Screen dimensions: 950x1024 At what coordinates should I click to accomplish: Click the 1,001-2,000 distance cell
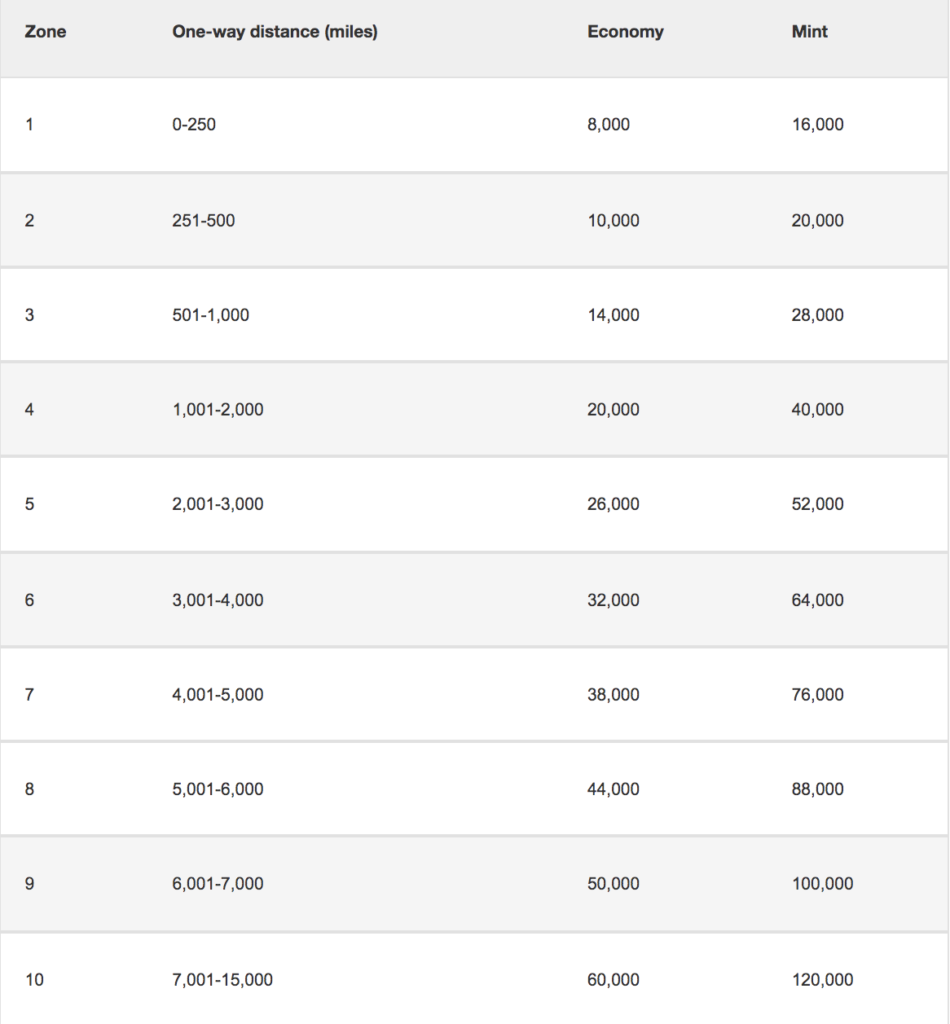pyautogui.click(x=217, y=409)
